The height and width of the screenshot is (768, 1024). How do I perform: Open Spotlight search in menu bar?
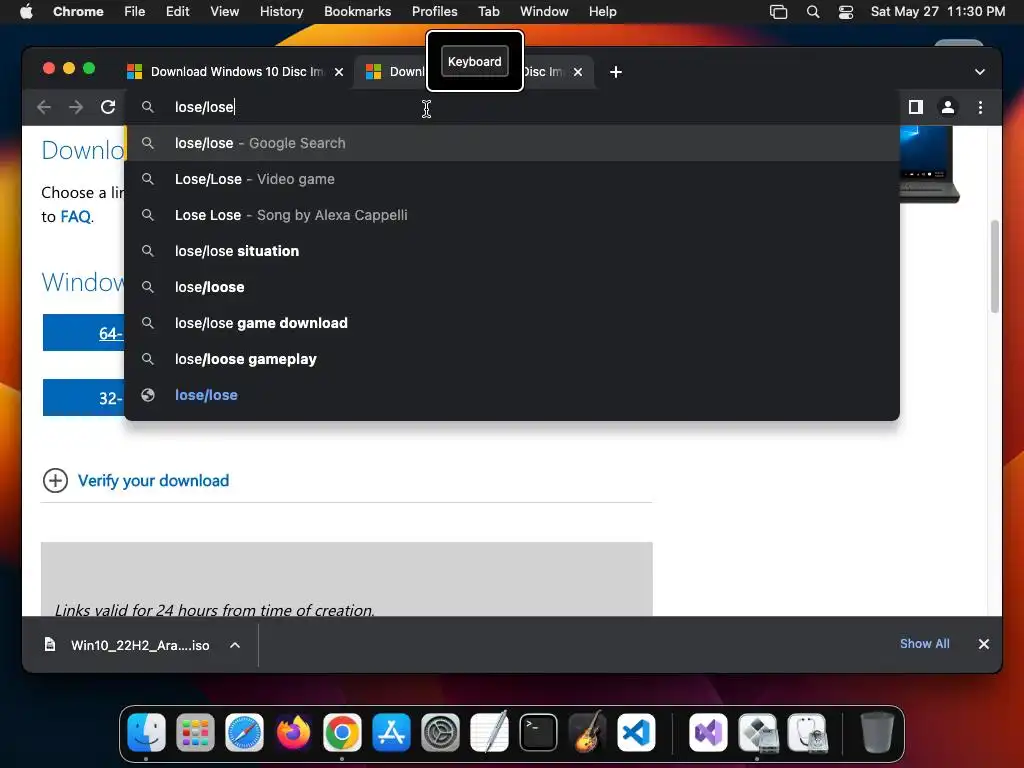813,12
